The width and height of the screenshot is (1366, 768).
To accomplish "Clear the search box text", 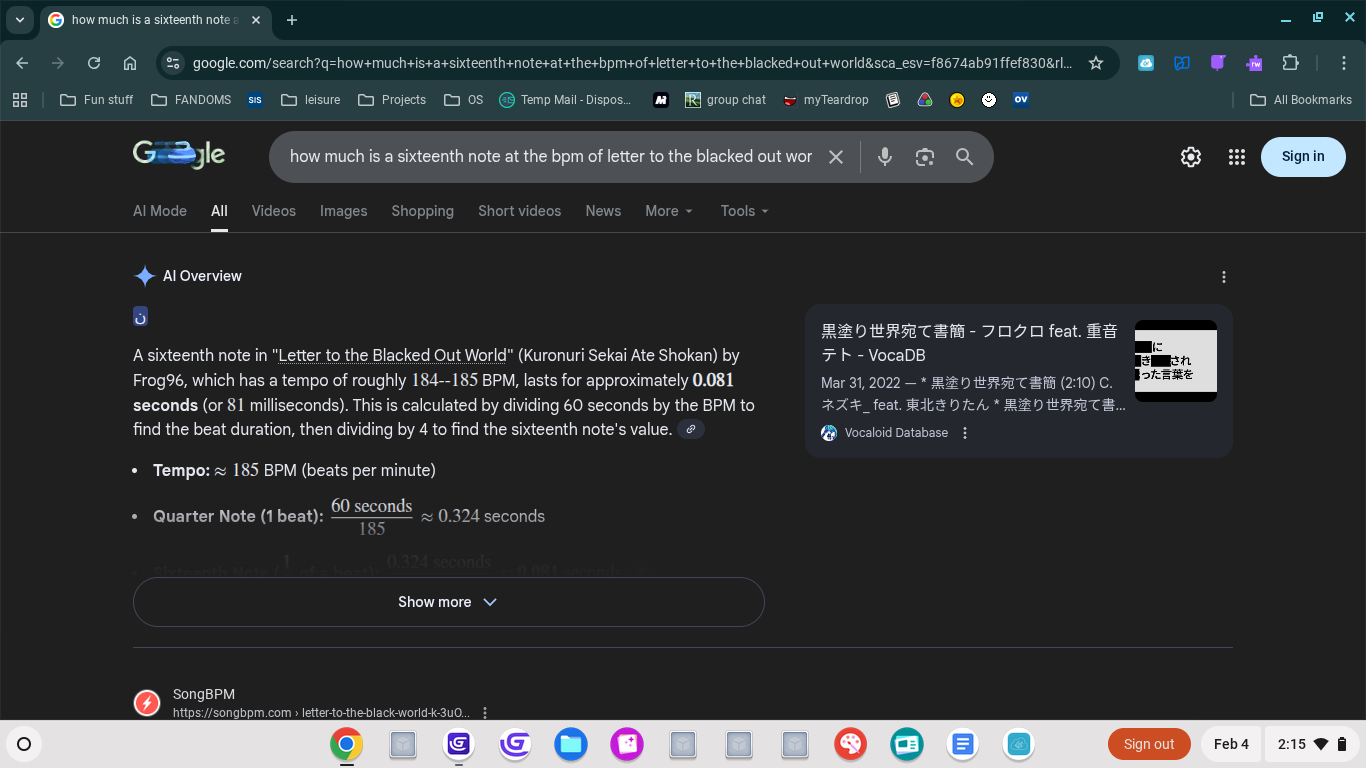I will point(836,157).
